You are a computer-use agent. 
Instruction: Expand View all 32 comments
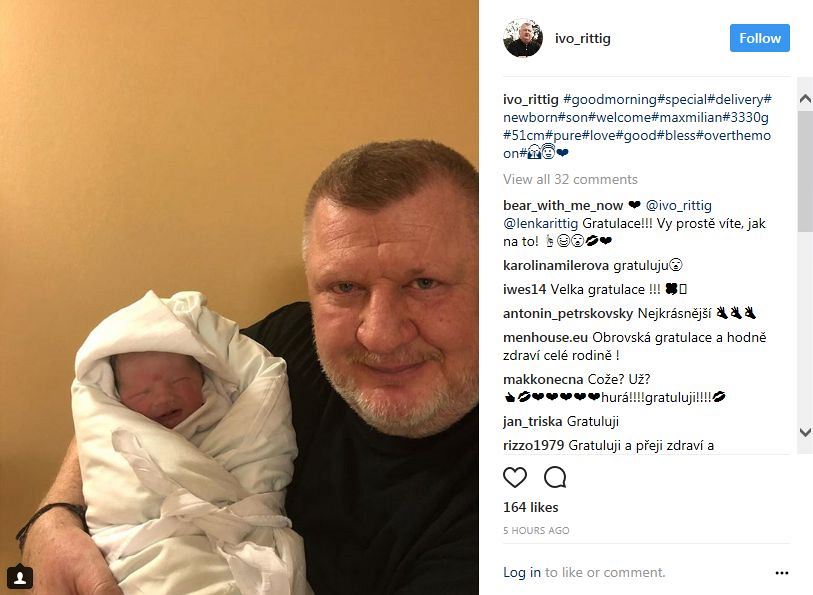pos(570,180)
